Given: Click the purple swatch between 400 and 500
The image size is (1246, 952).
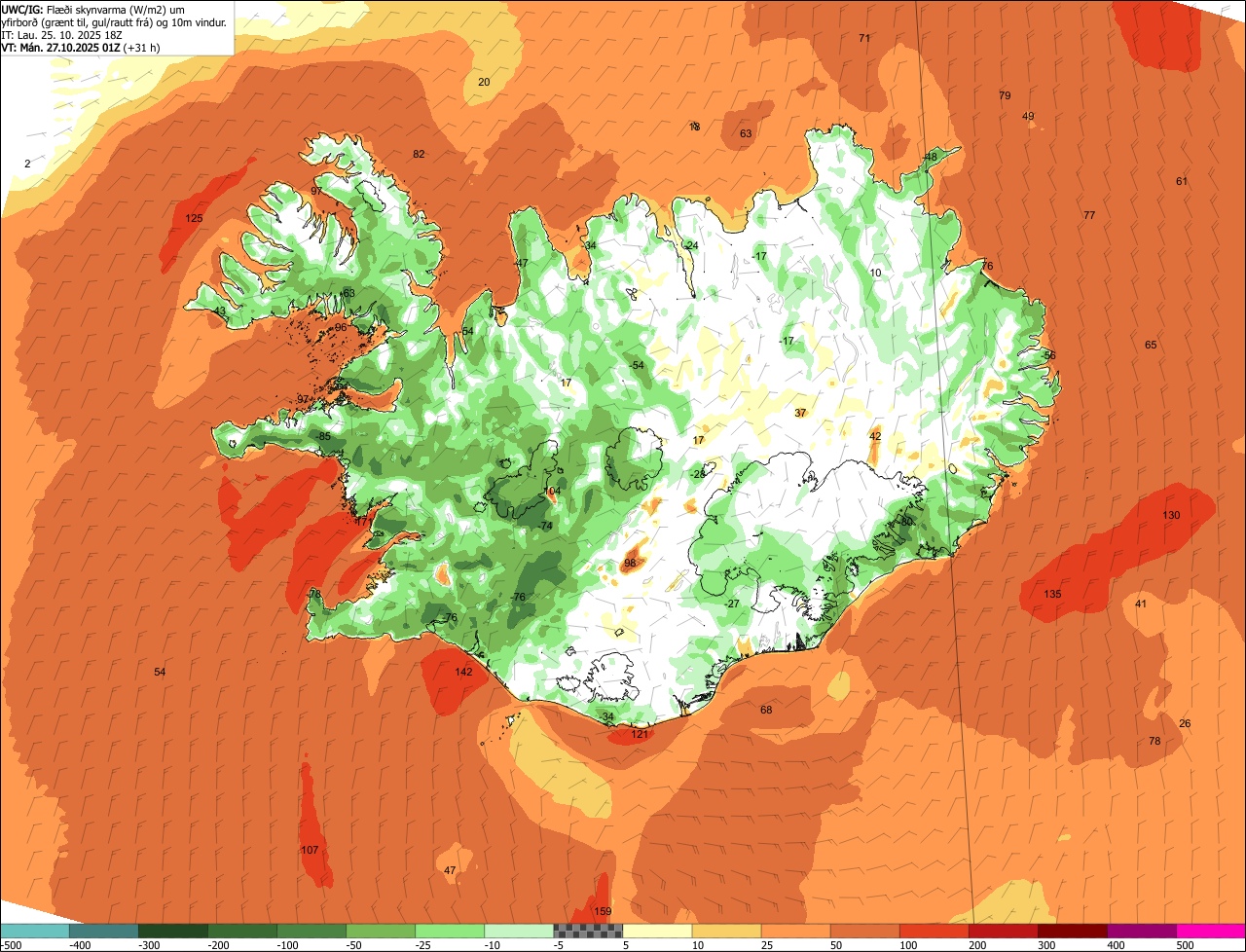Looking at the screenshot, I should (x=1141, y=931).
